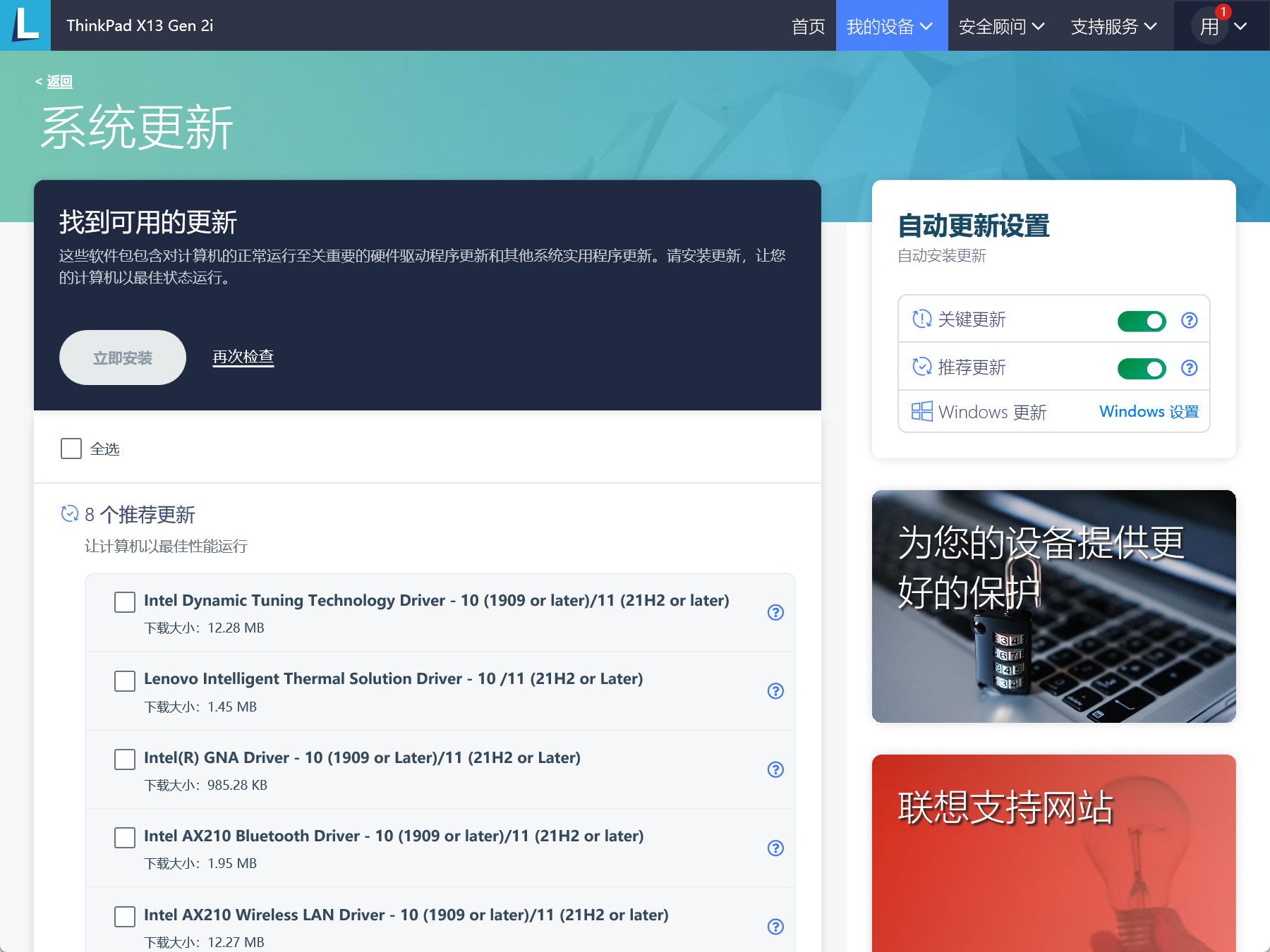Screen dimensions: 1270x952
Task: Click the 下载大小: 12.28 MB text
Action: 205,628
